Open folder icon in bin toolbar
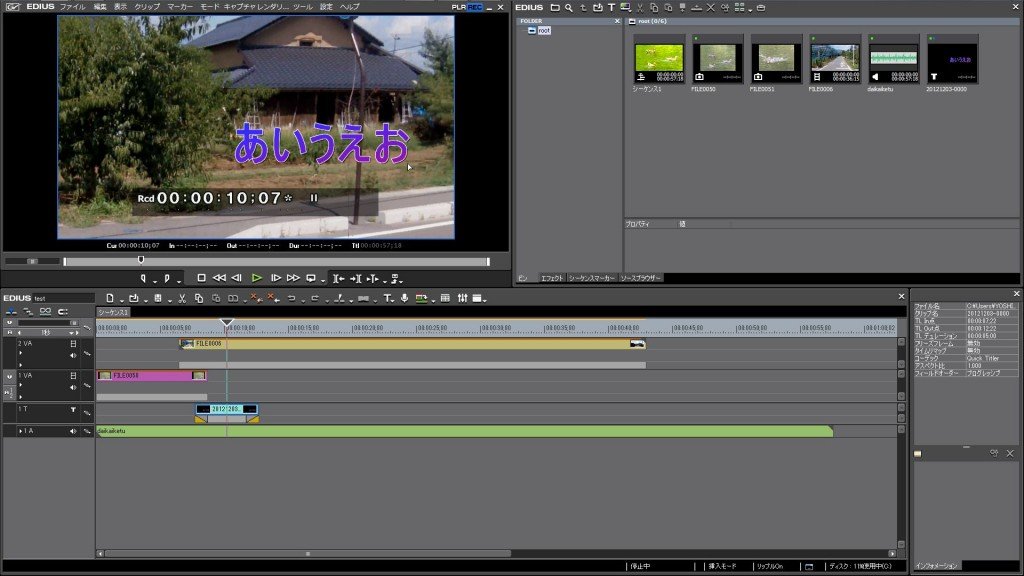The height and width of the screenshot is (576, 1024). pos(555,8)
